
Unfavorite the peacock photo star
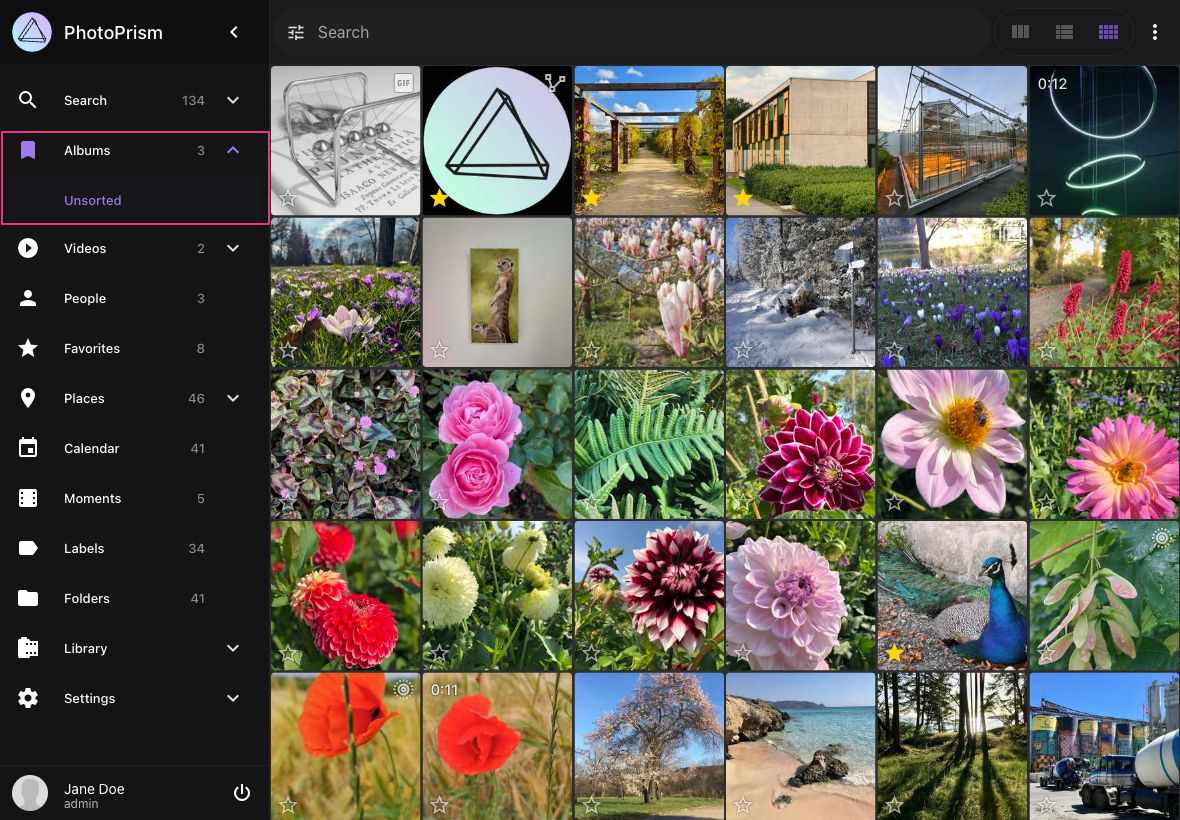(x=894, y=653)
